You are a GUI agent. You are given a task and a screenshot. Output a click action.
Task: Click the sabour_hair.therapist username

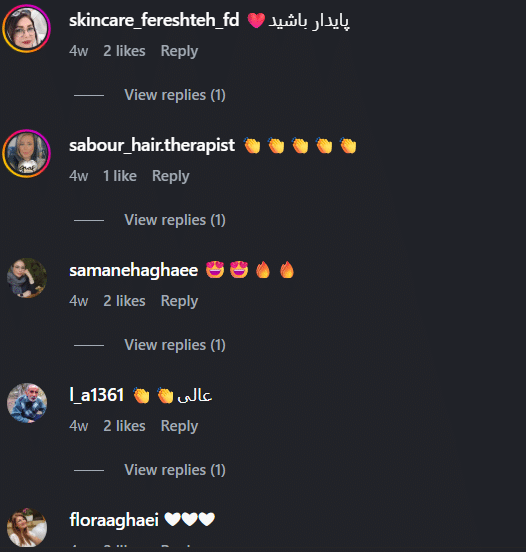[x=152, y=145]
